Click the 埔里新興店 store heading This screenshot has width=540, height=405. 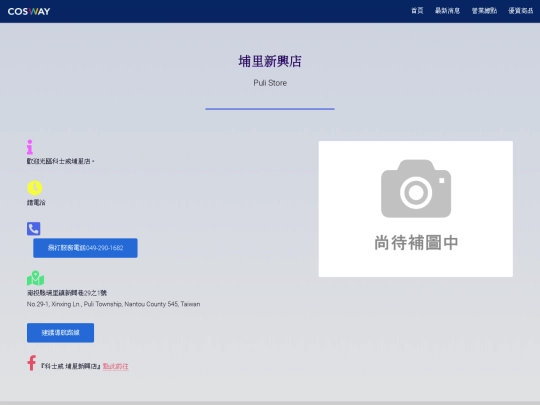(x=270, y=61)
